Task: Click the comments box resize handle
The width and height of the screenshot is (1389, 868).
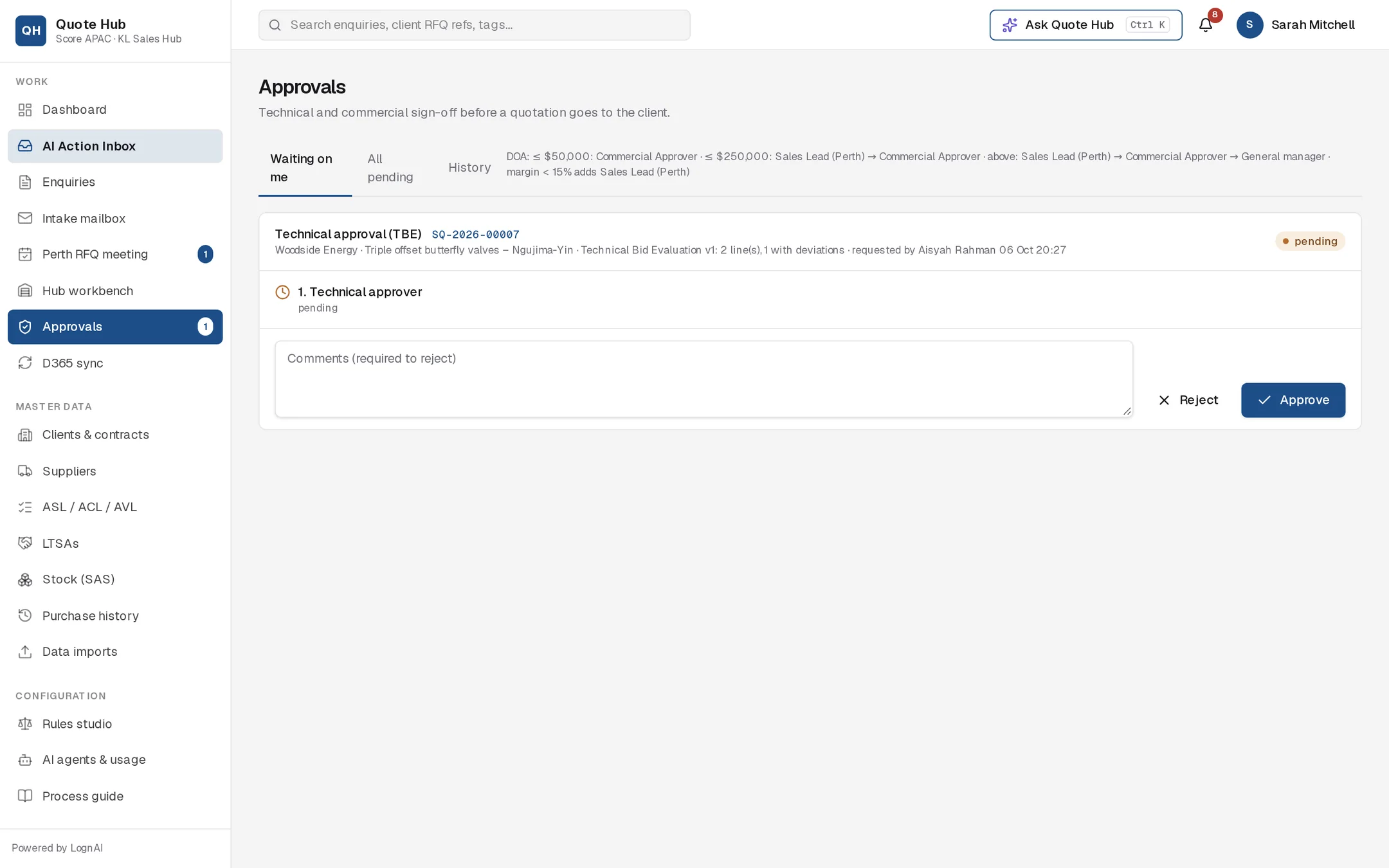Action: (x=1127, y=411)
